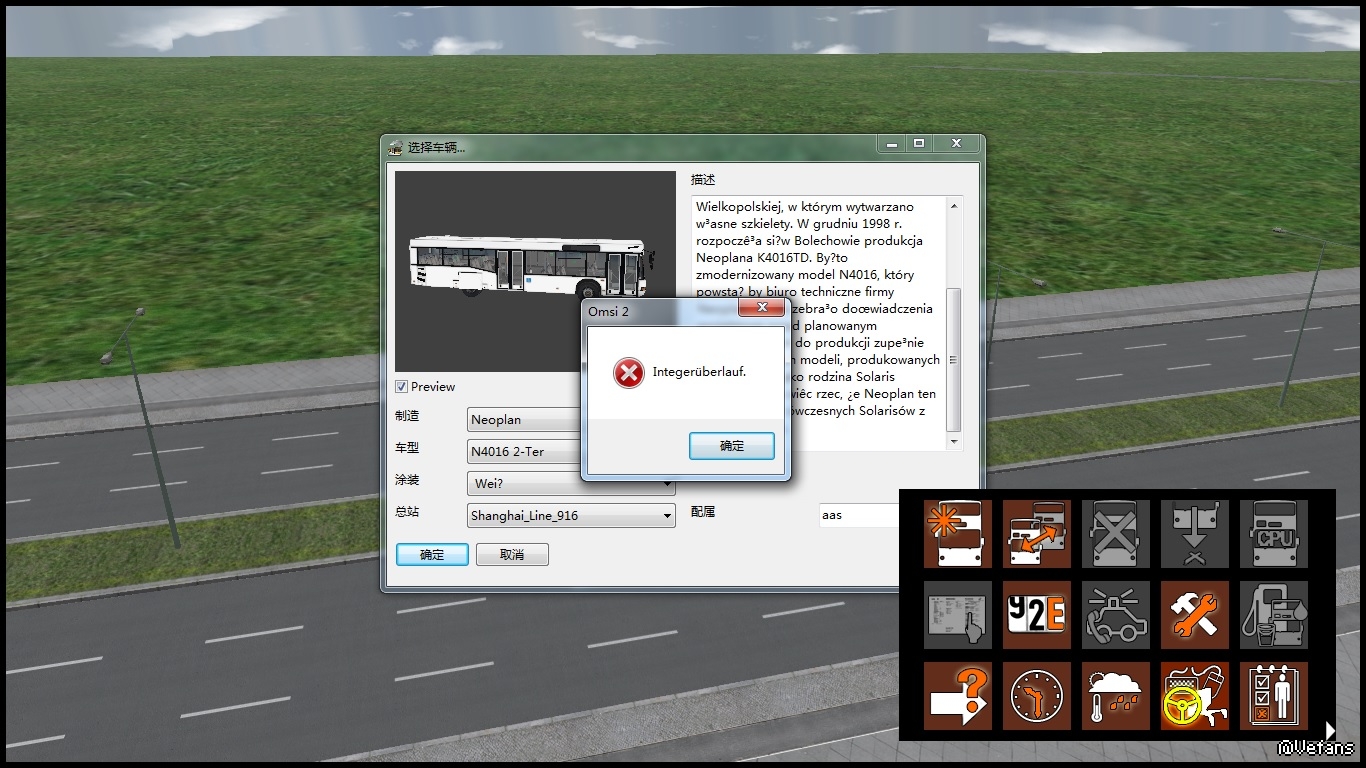The image size is (1366, 768).
Task: Click the description scrollbar up arrow
Action: coord(954,206)
